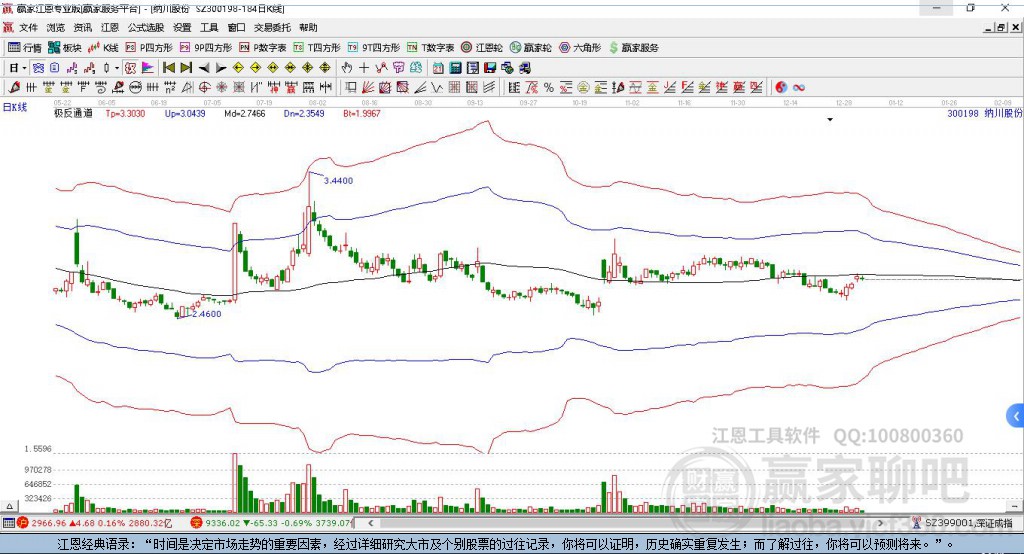Open the 江恩轮 Gann wheel

click(x=482, y=48)
